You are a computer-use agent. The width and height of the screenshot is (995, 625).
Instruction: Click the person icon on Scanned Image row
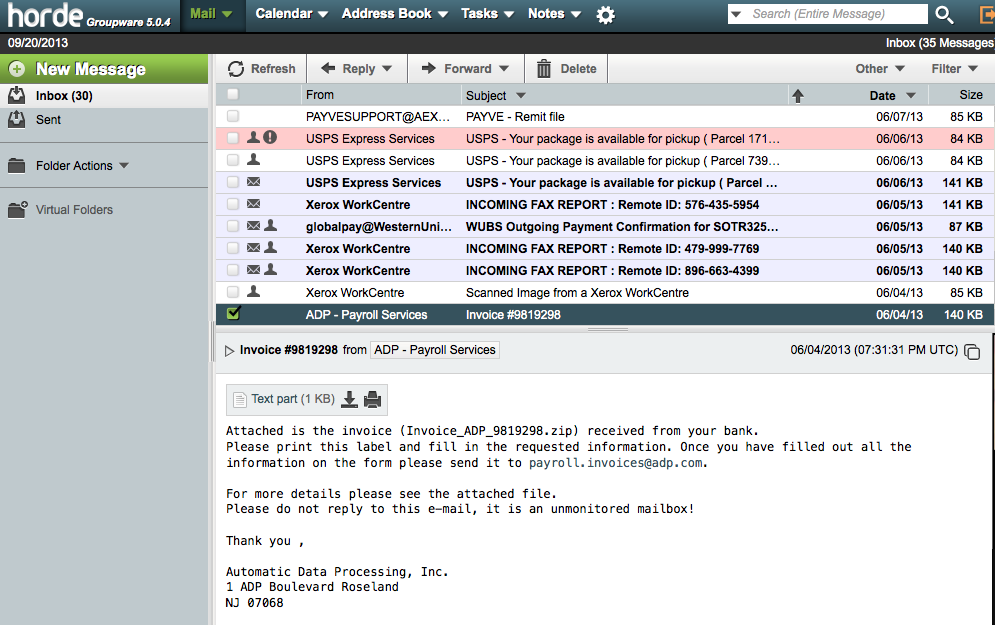(253, 291)
